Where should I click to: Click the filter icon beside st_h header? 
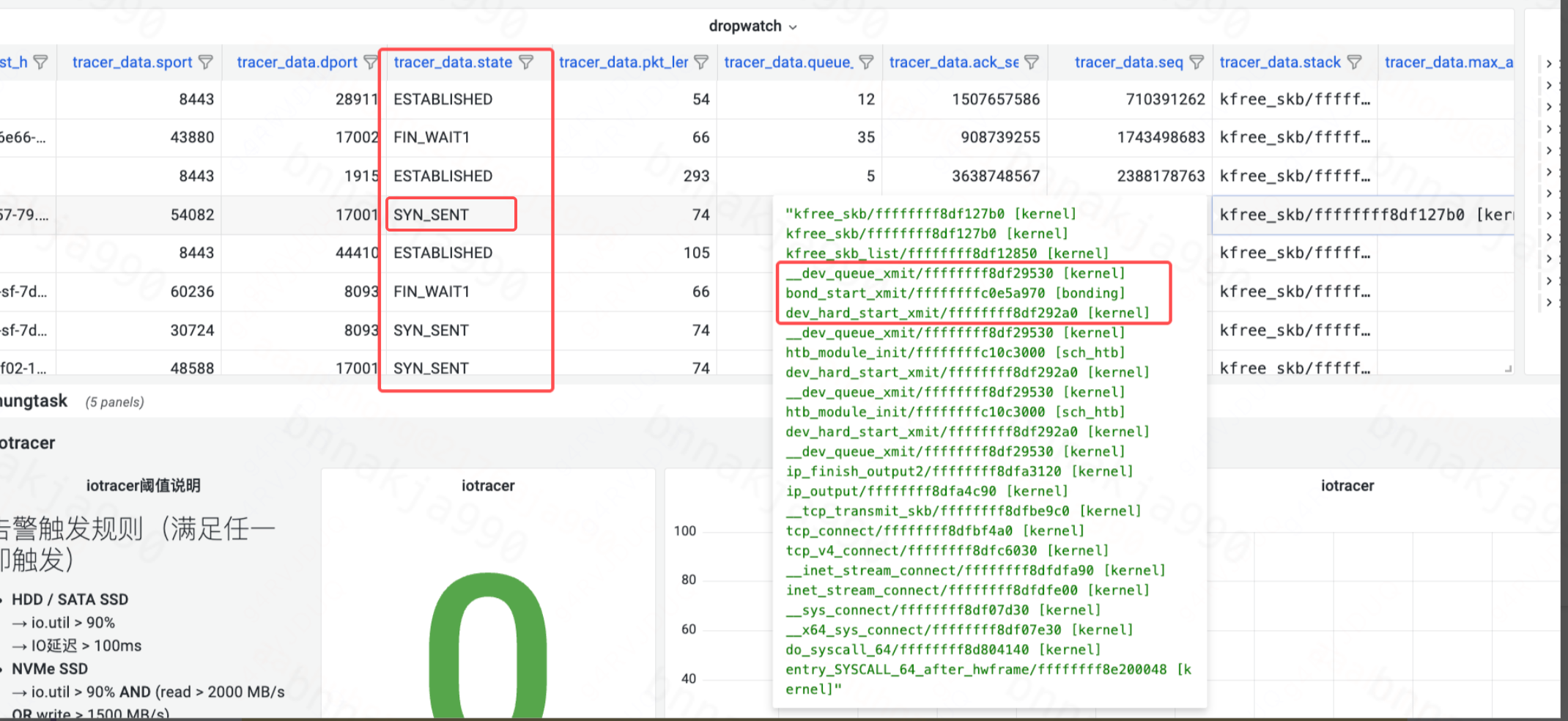tap(41, 62)
